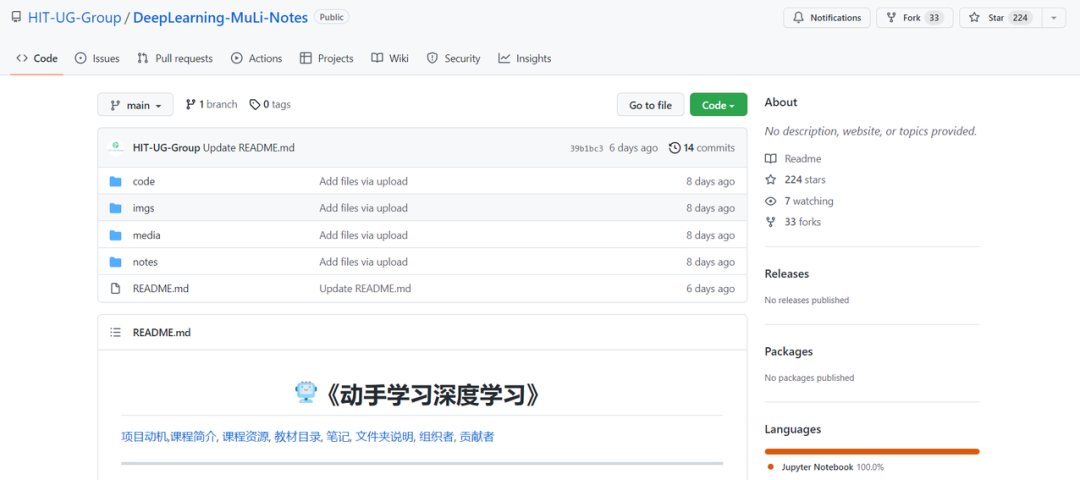Open the Projects tab
The height and width of the screenshot is (480, 1080).
point(326,59)
